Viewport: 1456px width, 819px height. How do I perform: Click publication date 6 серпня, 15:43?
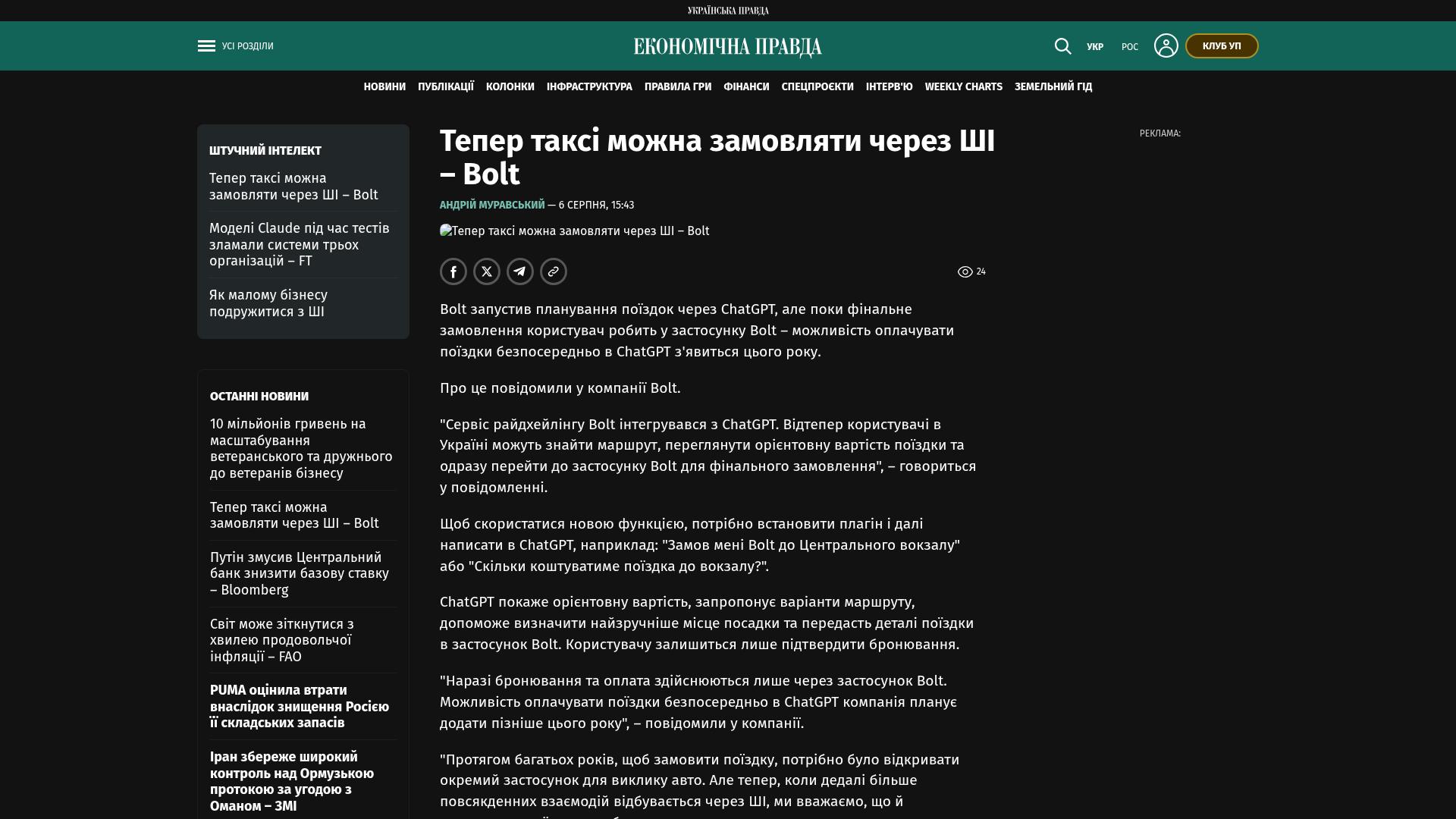click(596, 206)
